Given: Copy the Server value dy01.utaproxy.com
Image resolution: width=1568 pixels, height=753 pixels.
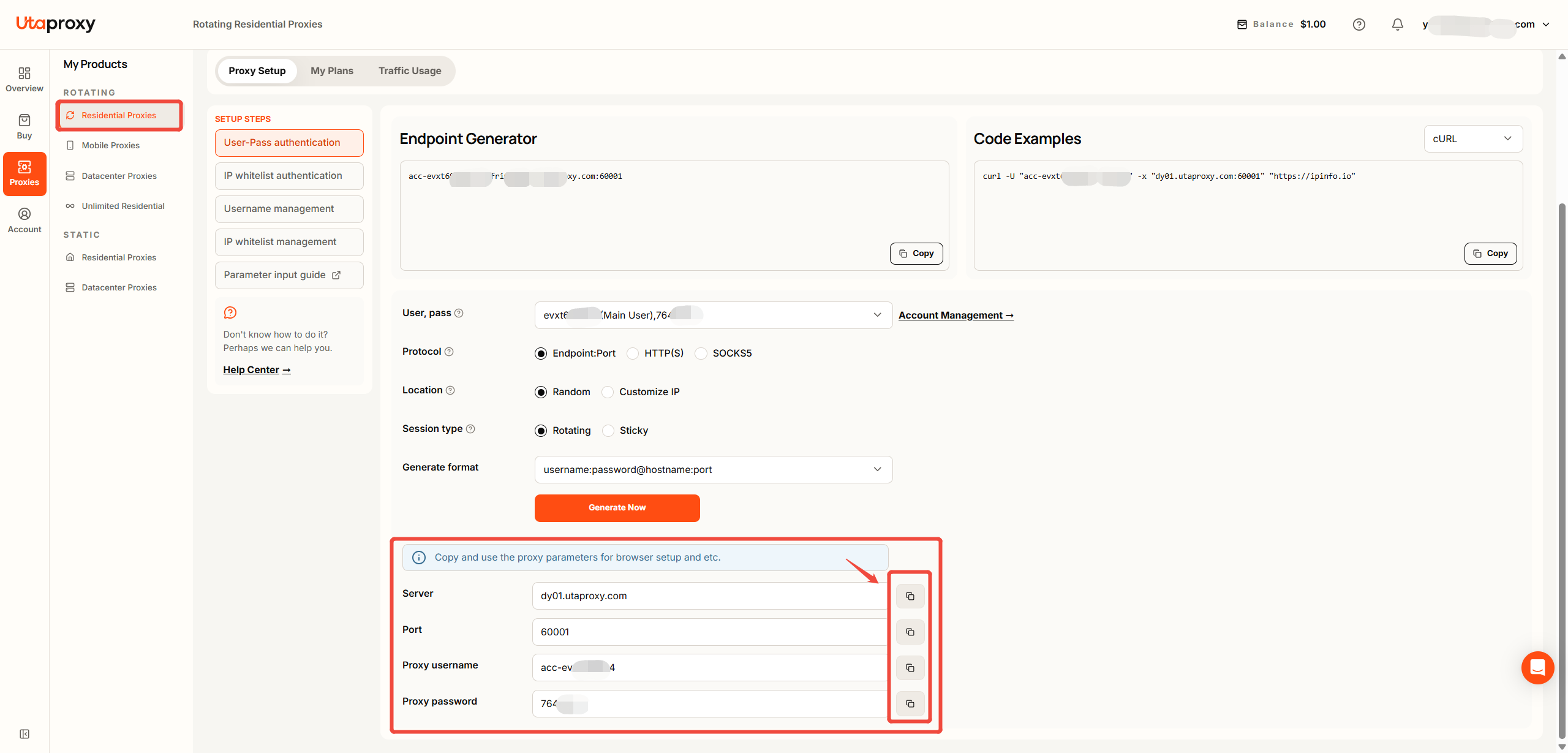Looking at the screenshot, I should coord(910,596).
